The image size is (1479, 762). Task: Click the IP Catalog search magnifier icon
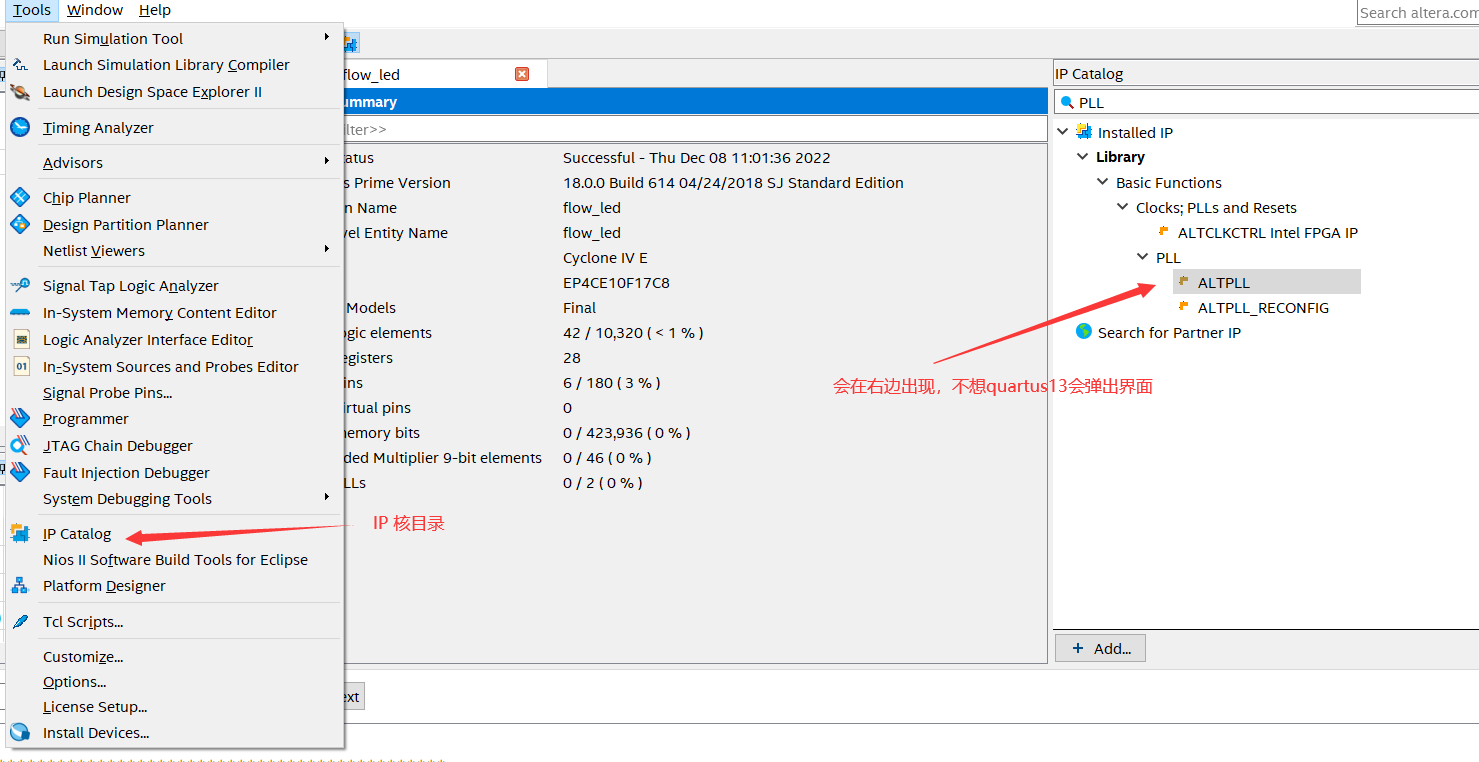point(1067,102)
